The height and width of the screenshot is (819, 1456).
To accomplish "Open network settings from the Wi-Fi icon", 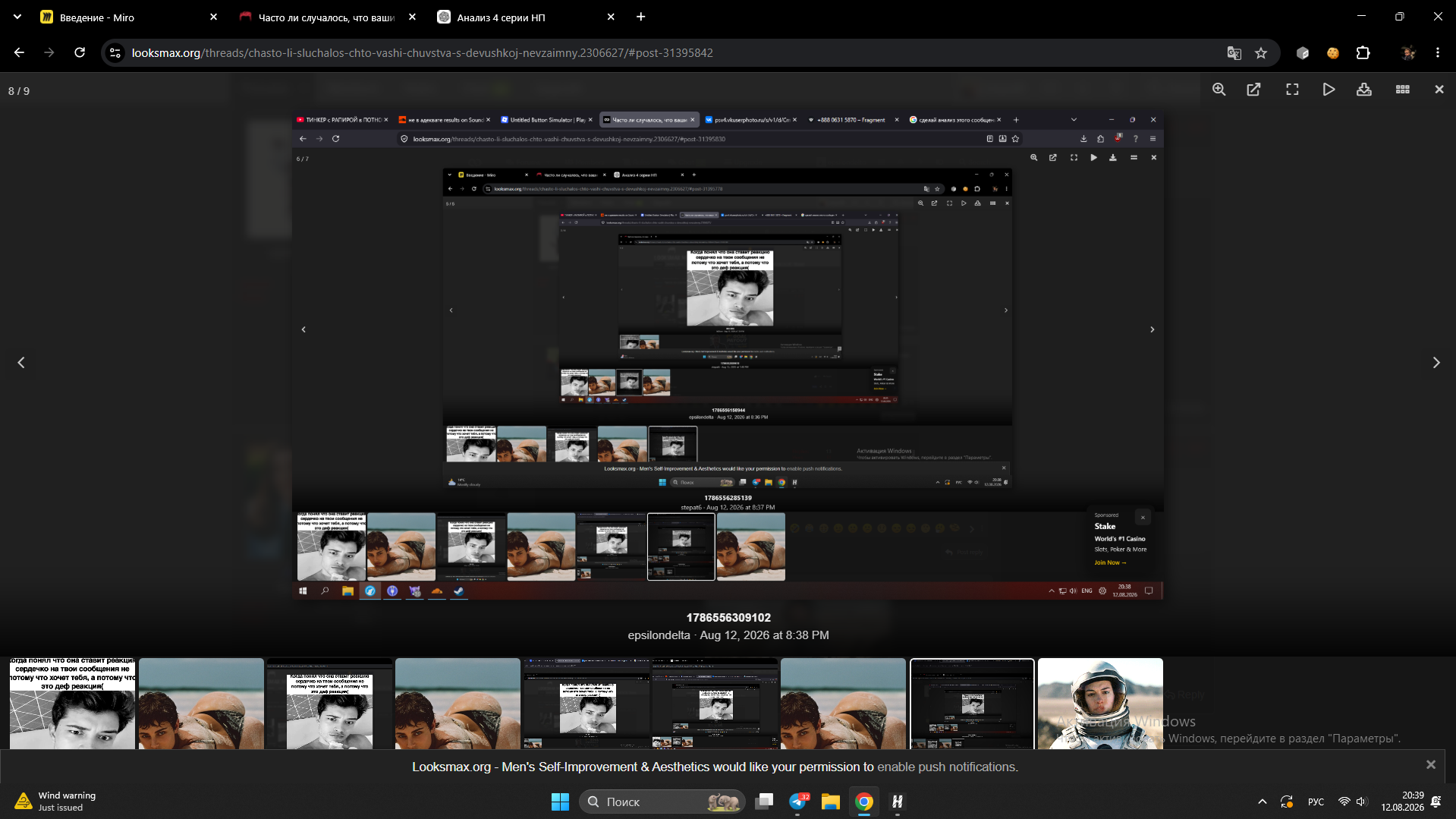I will pos(1344,802).
